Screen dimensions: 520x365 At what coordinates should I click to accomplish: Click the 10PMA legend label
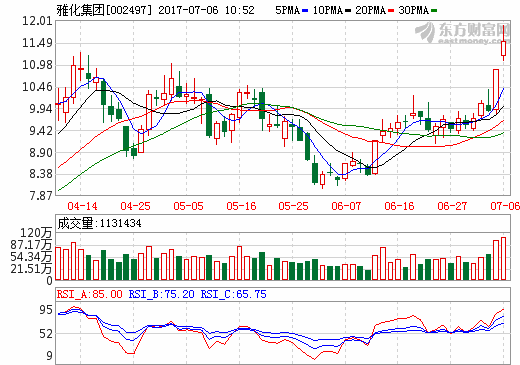click(327, 10)
